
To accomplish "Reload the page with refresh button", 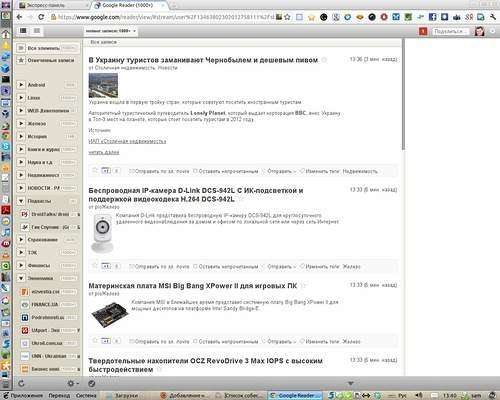I will [x=41, y=17].
